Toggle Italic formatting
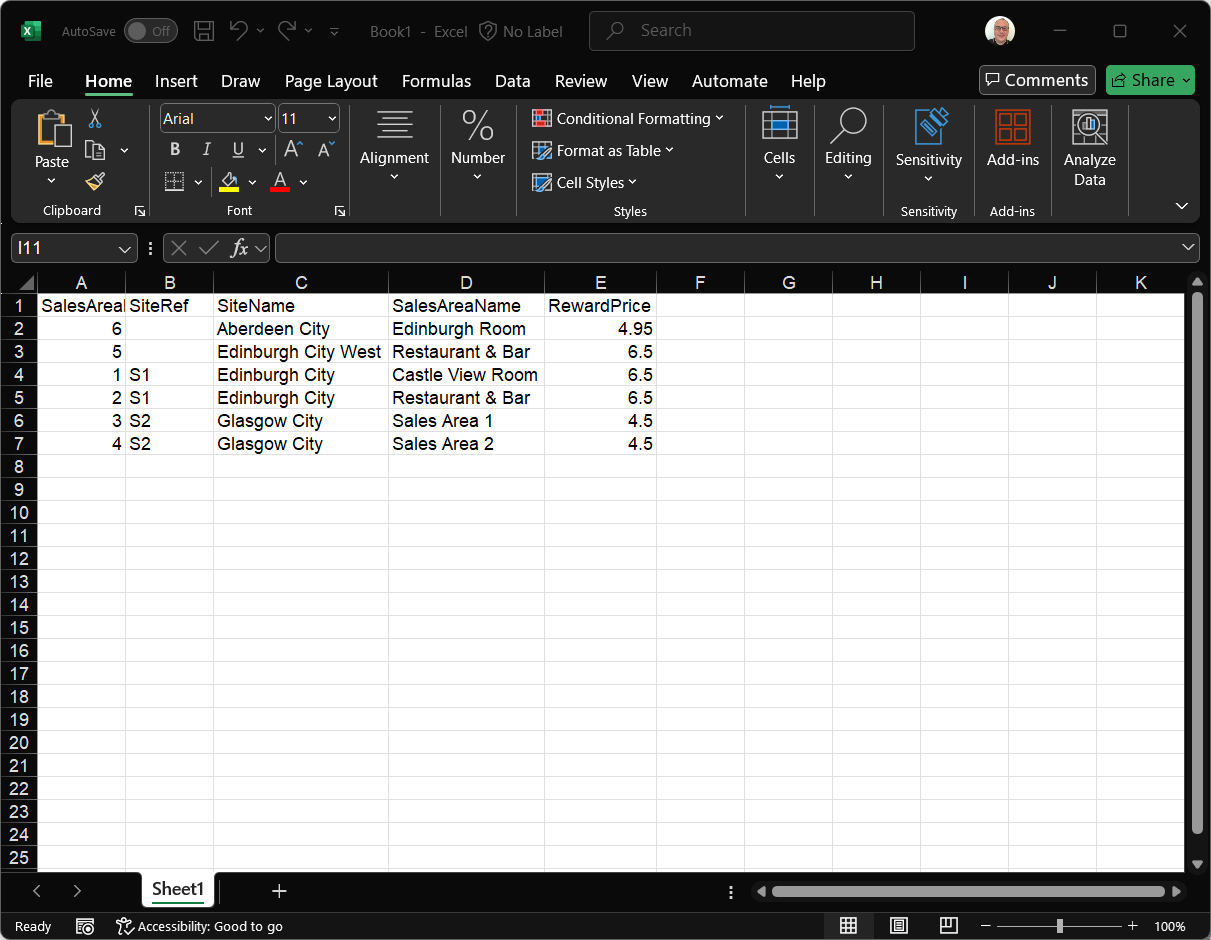 (206, 150)
